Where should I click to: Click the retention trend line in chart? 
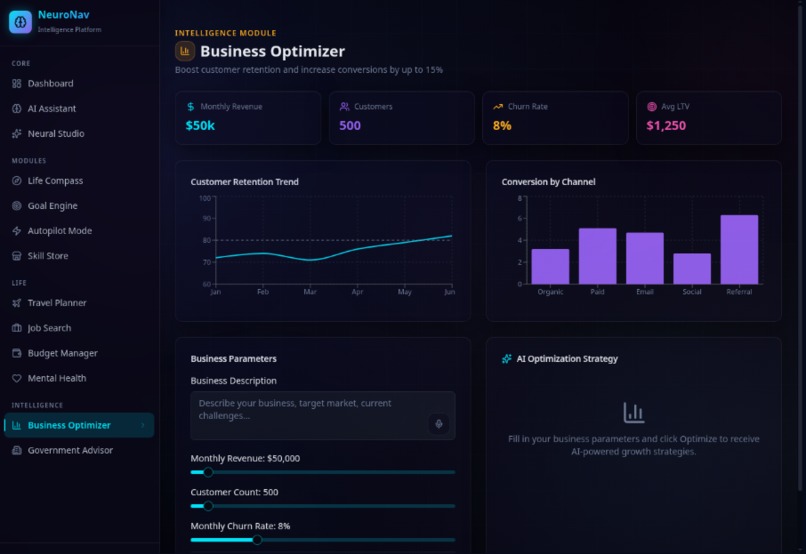tap(334, 254)
